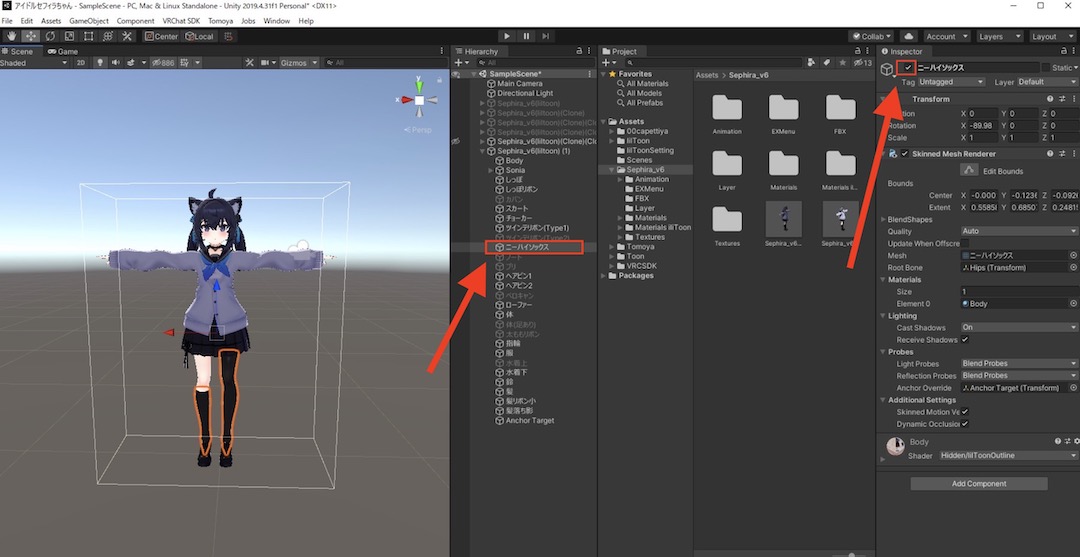The image size is (1080, 557).
Task: Toggle 2D mode in Scene view
Action: (x=81, y=63)
